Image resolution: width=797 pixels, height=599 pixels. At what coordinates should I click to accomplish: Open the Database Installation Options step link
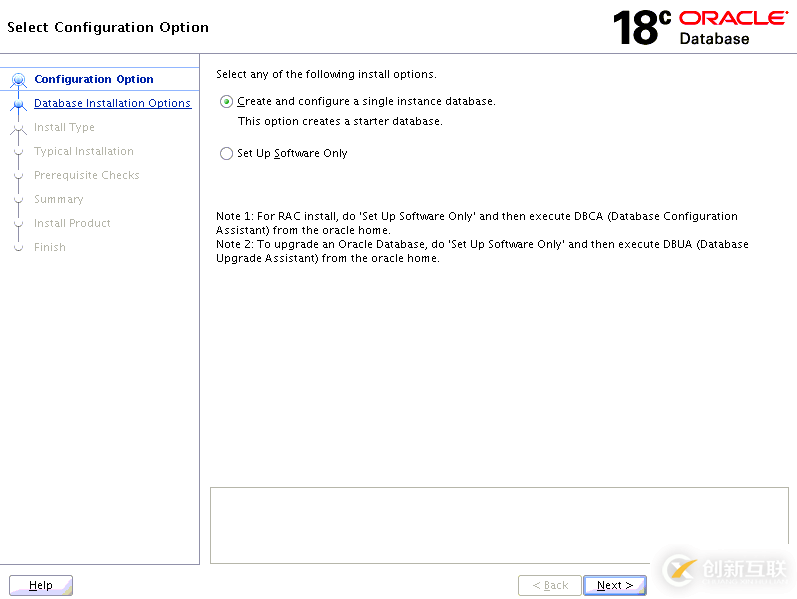112,103
